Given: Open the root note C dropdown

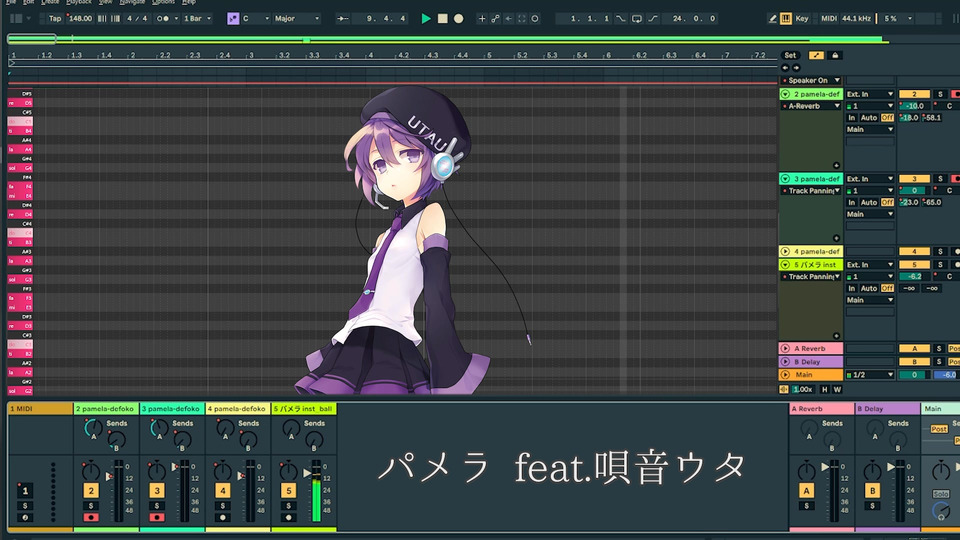Looking at the screenshot, I should pyautogui.click(x=255, y=18).
